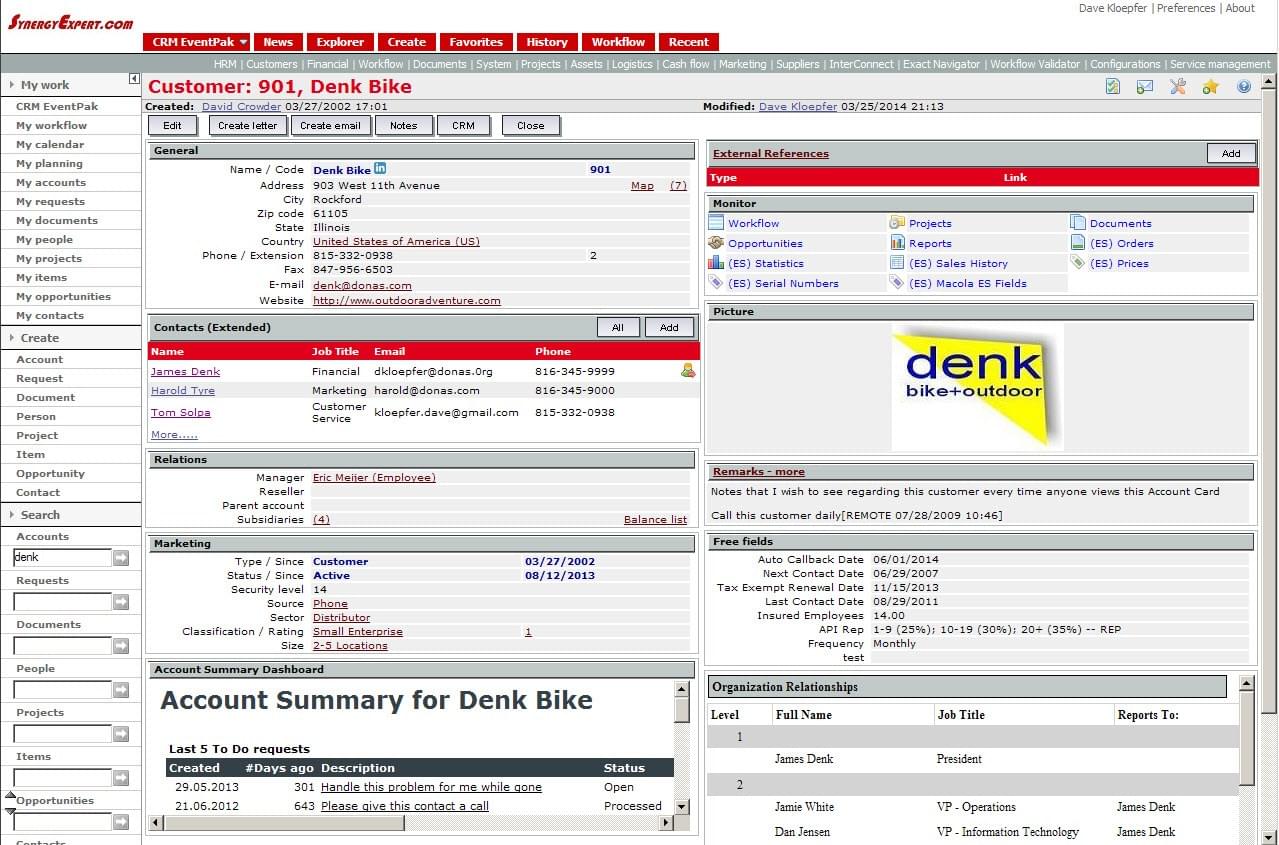Open the Create top menu
Screen dimensions: 1279x845
(x=407, y=42)
